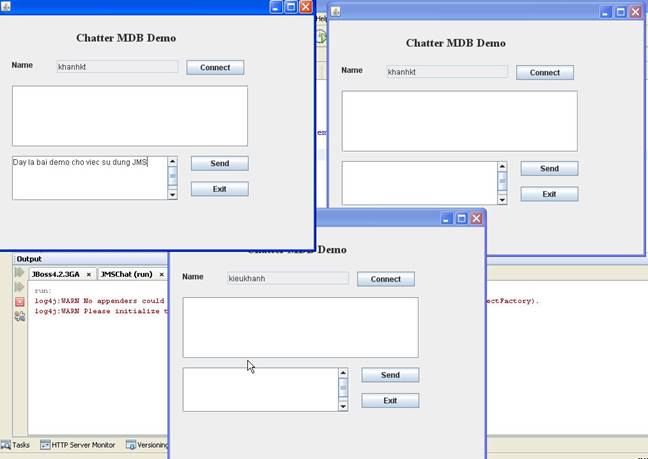
Task: Click Connect in the top-right khanhkt window
Action: click(x=545, y=72)
